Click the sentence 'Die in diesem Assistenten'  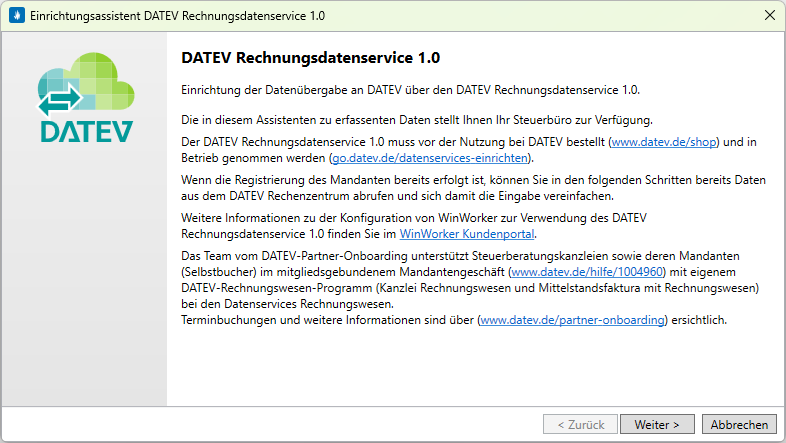click(x=417, y=120)
